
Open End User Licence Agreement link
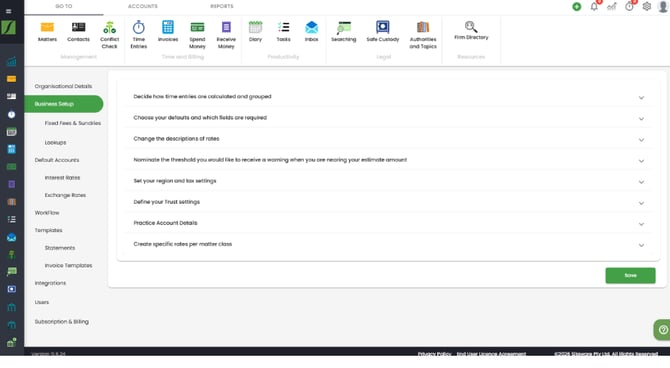491,354
